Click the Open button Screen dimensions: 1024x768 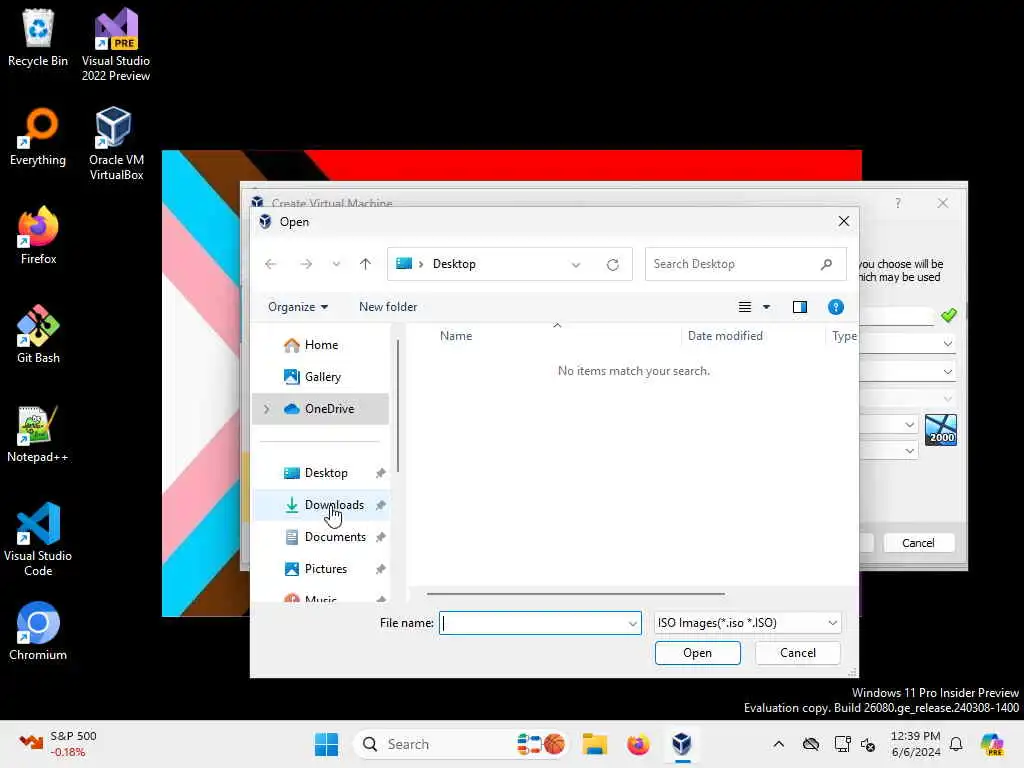pos(697,653)
